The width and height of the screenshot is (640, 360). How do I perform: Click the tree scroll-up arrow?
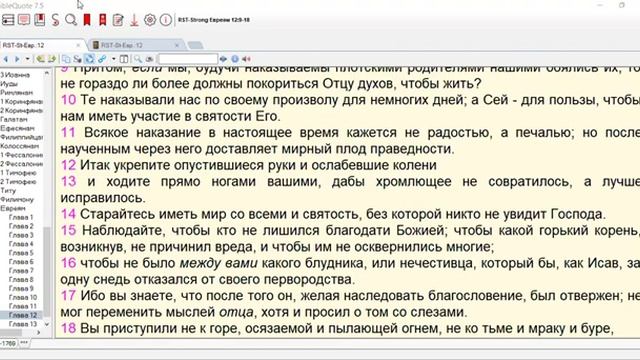click(x=47, y=73)
